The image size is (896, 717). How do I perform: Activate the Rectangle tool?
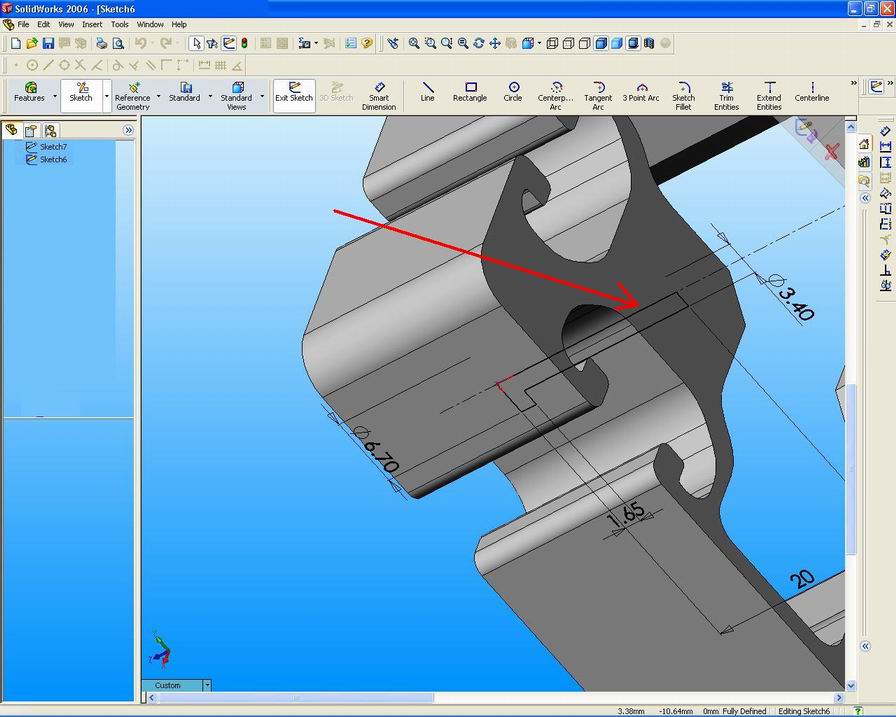coord(469,92)
